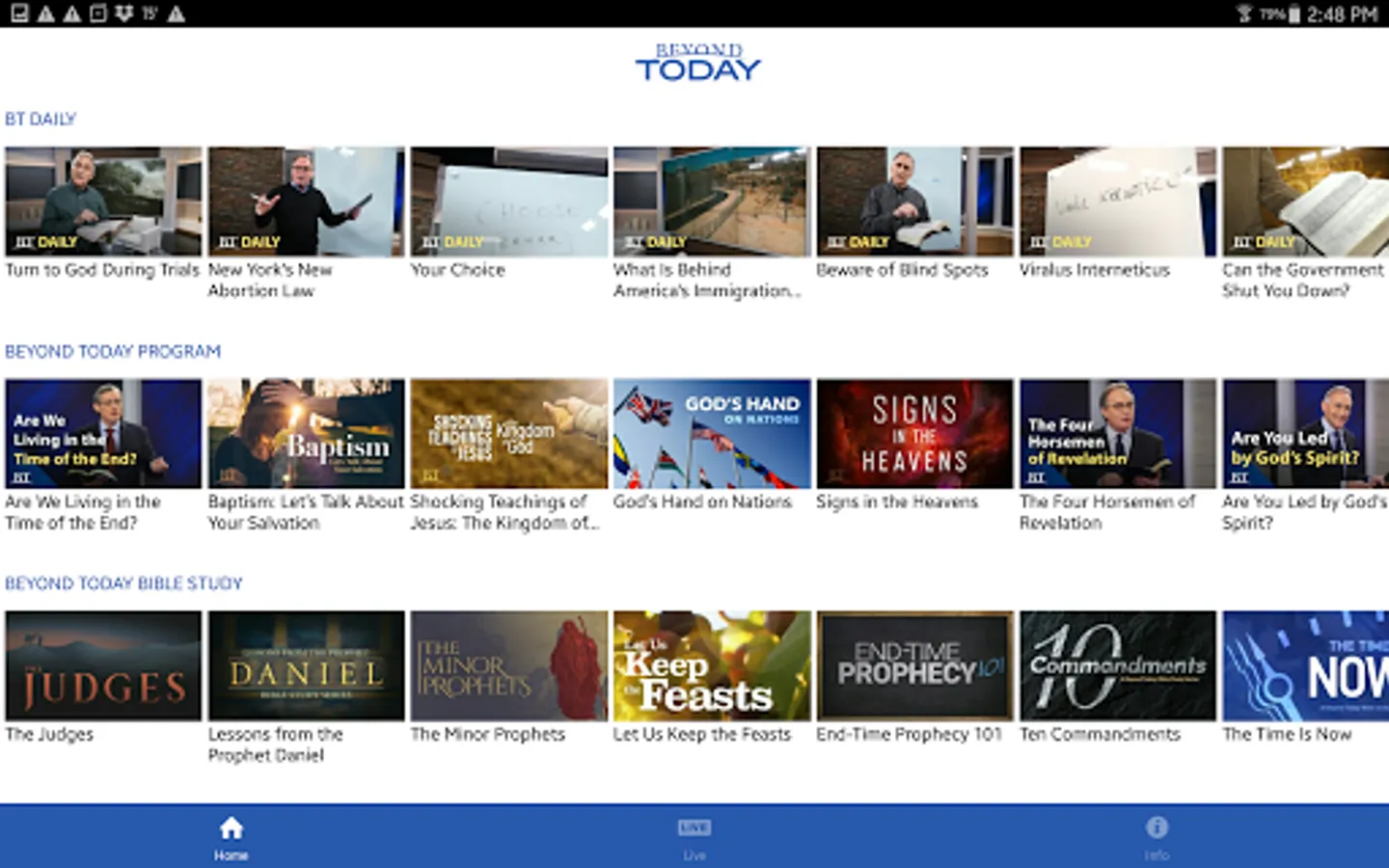Viewport: 1389px width, 868px height.
Task: Select the 'The Minor Prophets' title text
Action: click(488, 734)
